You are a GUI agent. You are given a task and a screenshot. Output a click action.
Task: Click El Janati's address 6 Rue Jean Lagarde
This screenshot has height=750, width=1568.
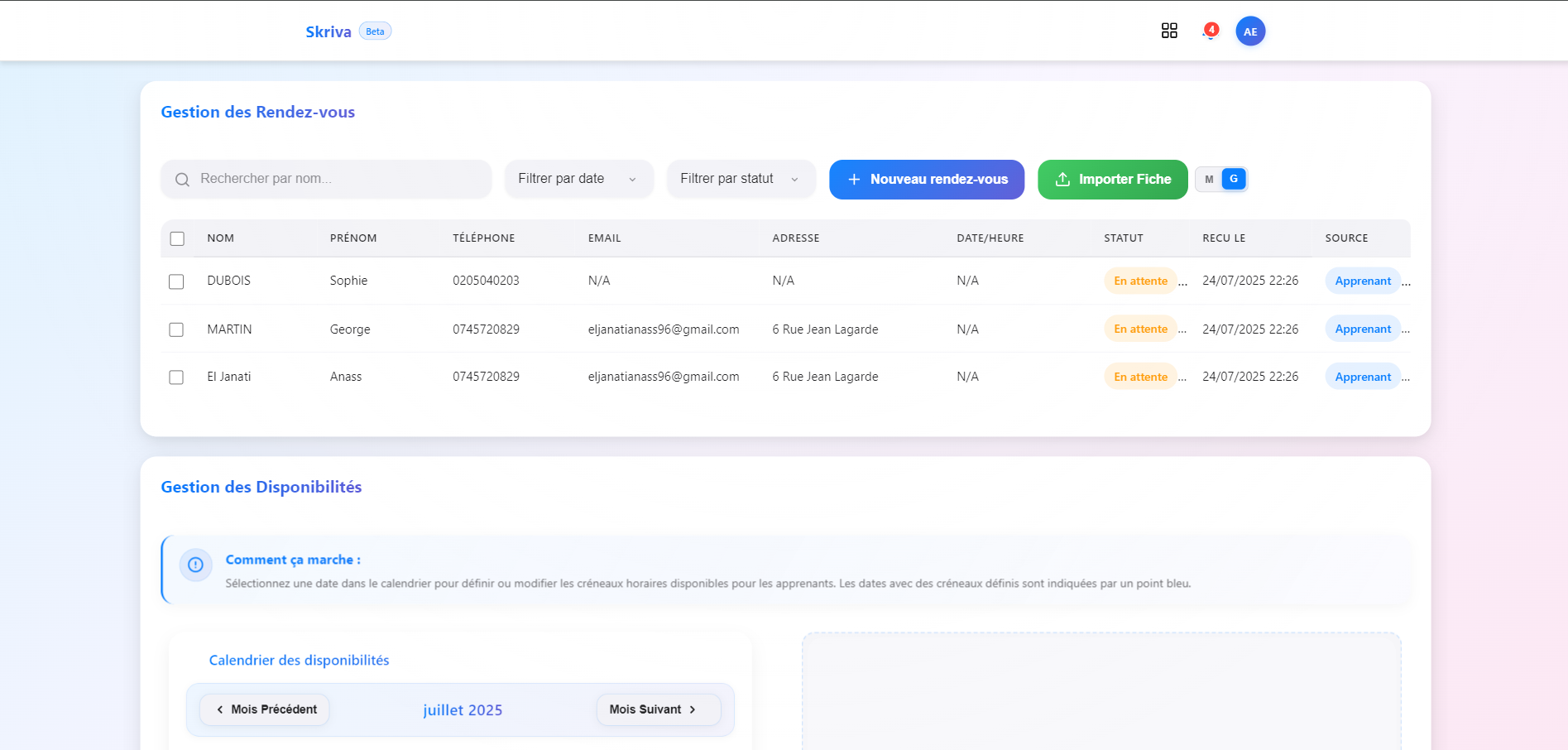pyautogui.click(x=825, y=377)
